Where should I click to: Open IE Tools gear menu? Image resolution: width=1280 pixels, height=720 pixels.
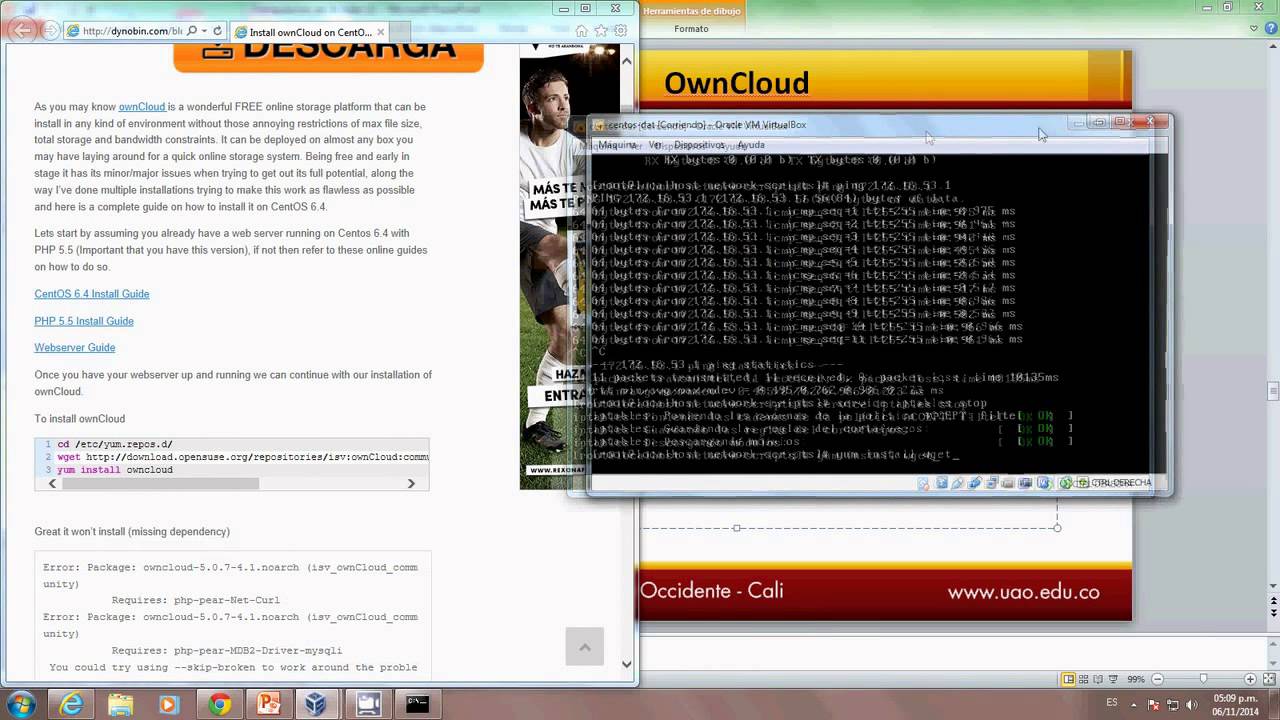[x=622, y=31]
